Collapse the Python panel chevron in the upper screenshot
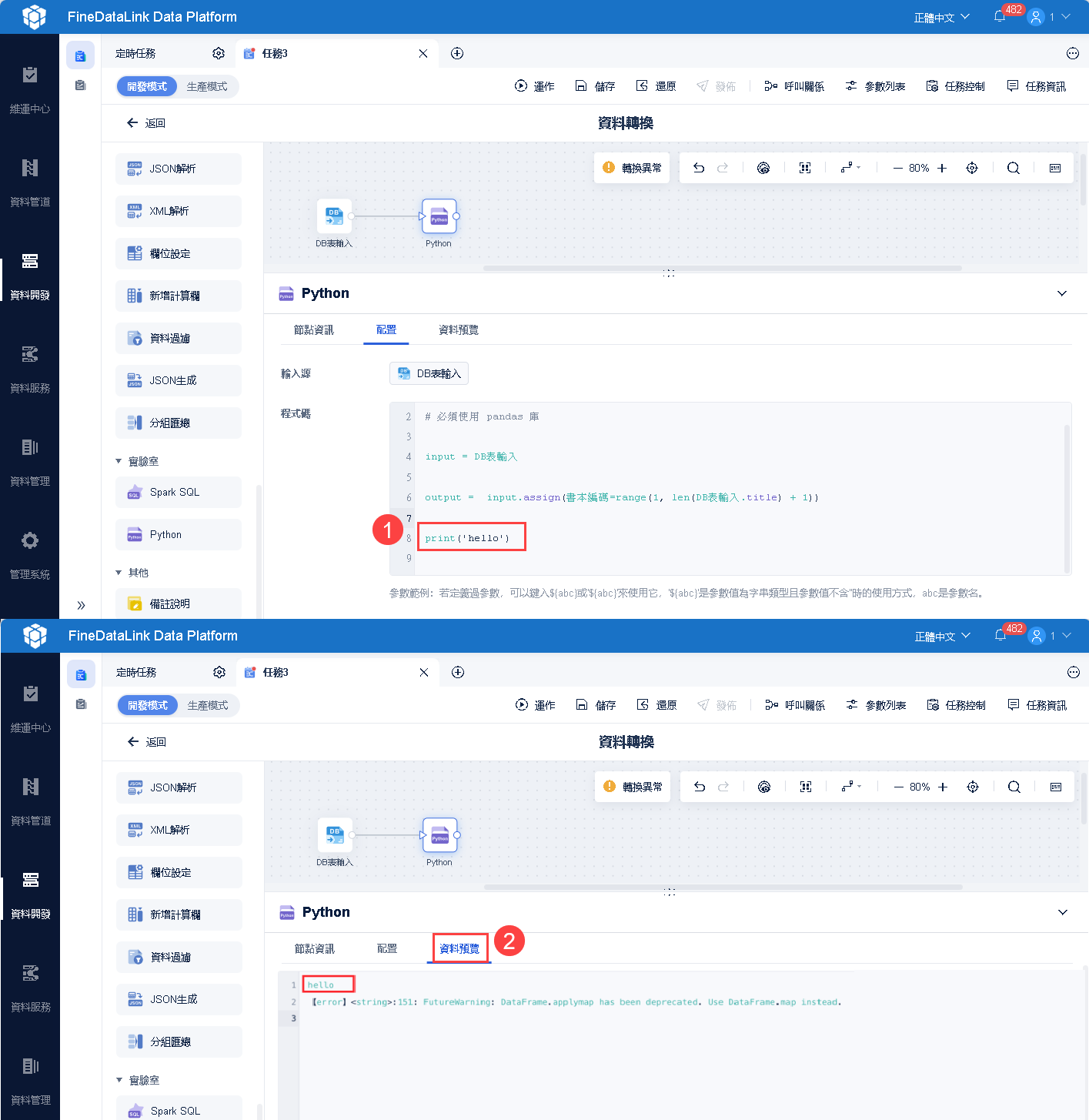Screen dimensions: 1089x1120 pyautogui.click(x=1062, y=293)
